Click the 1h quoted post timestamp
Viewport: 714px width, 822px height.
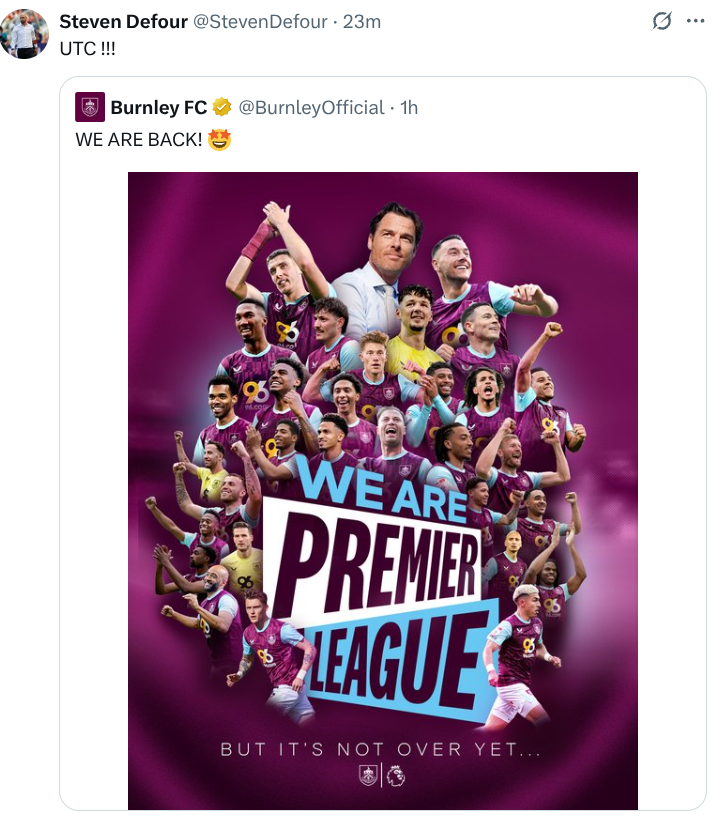tap(409, 107)
